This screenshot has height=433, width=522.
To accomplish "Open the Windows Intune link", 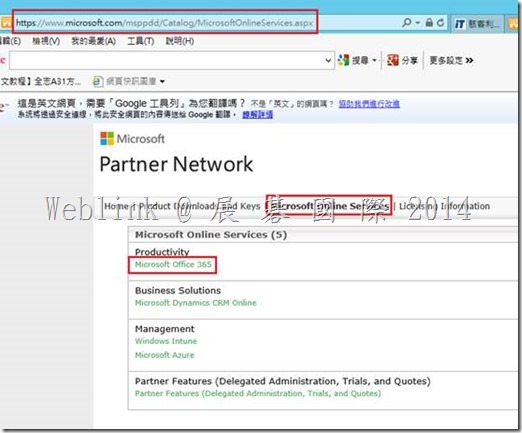I will tap(166, 341).
